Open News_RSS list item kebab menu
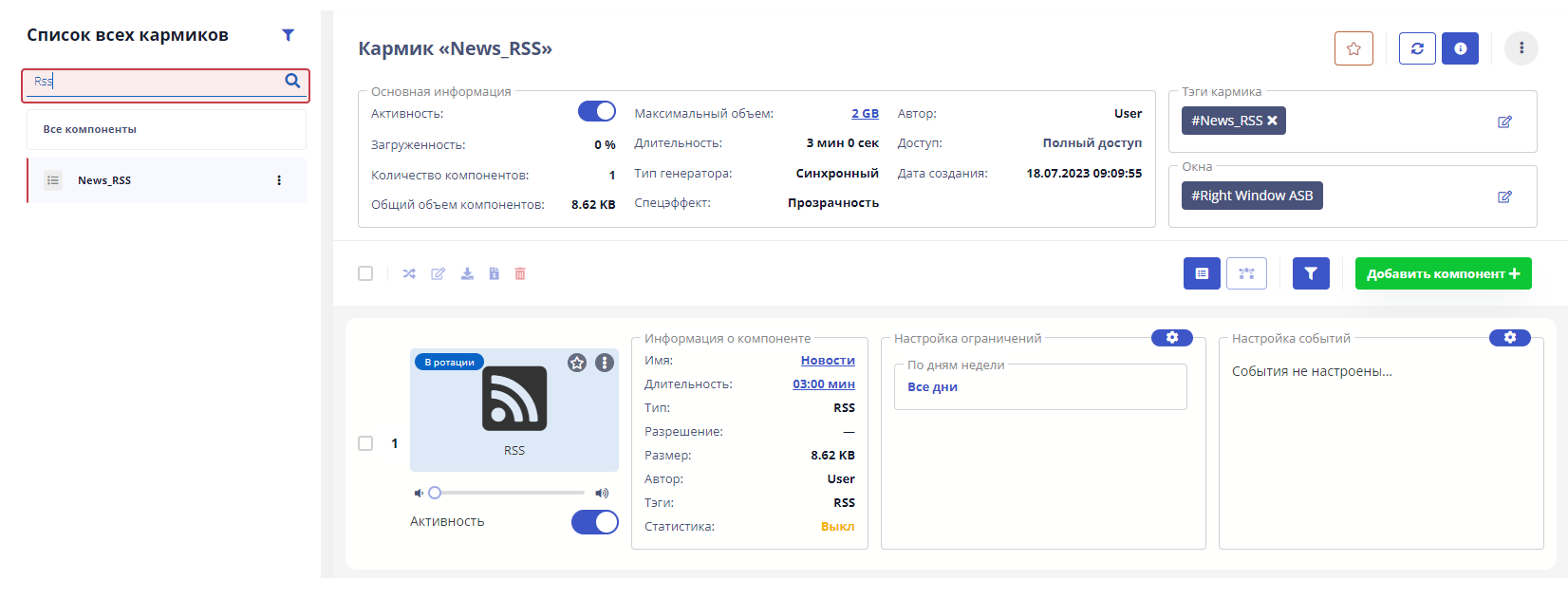The width and height of the screenshot is (1568, 599). click(x=279, y=180)
